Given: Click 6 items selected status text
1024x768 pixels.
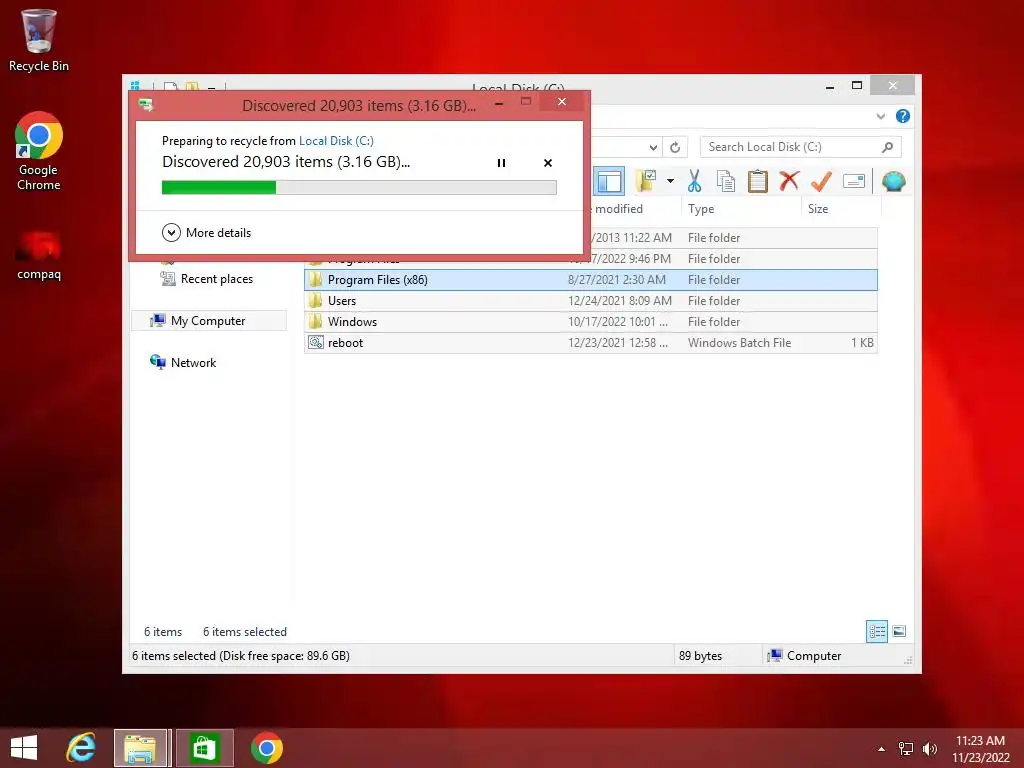Looking at the screenshot, I should click(x=245, y=632).
